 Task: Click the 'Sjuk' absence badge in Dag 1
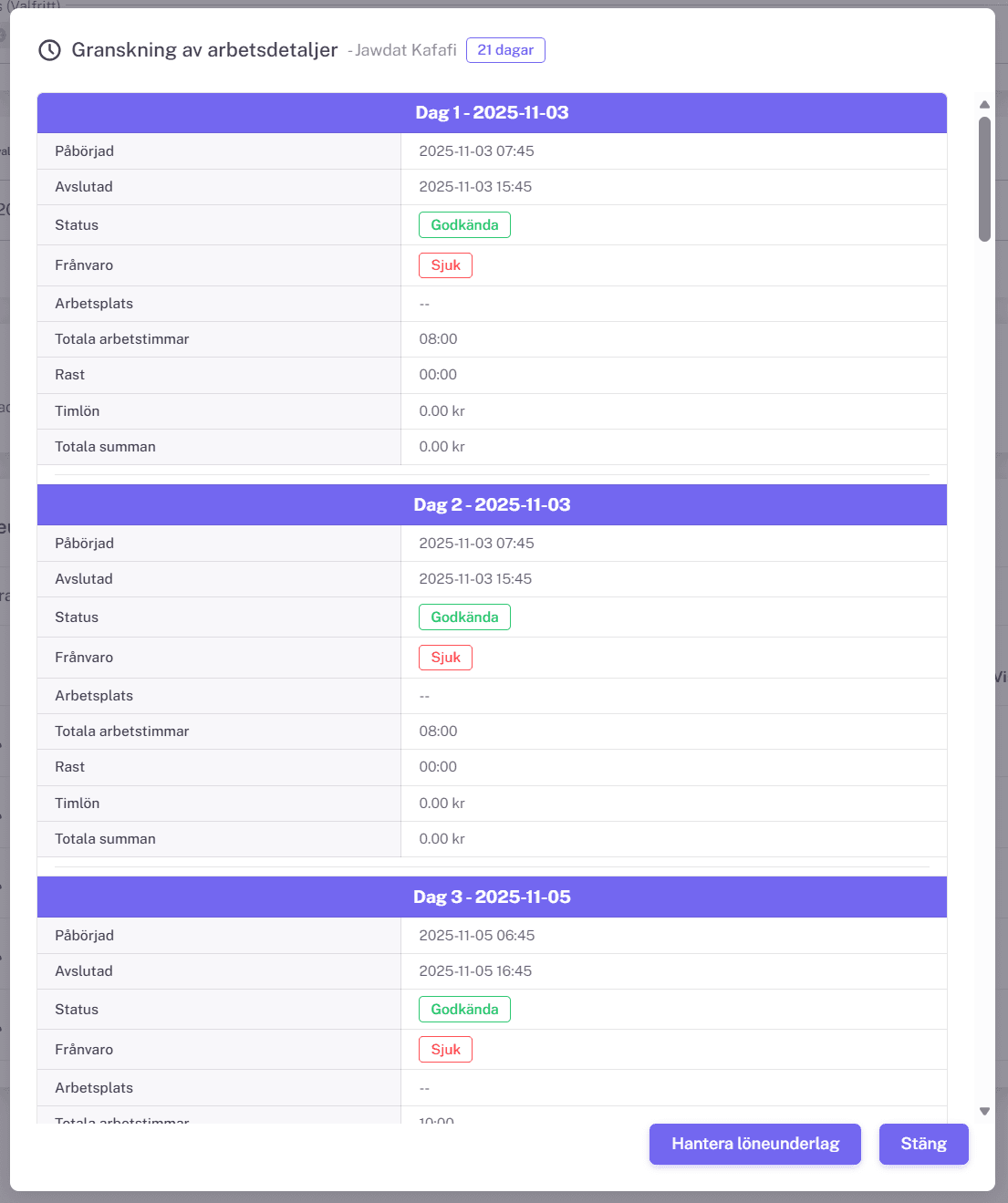coord(445,265)
